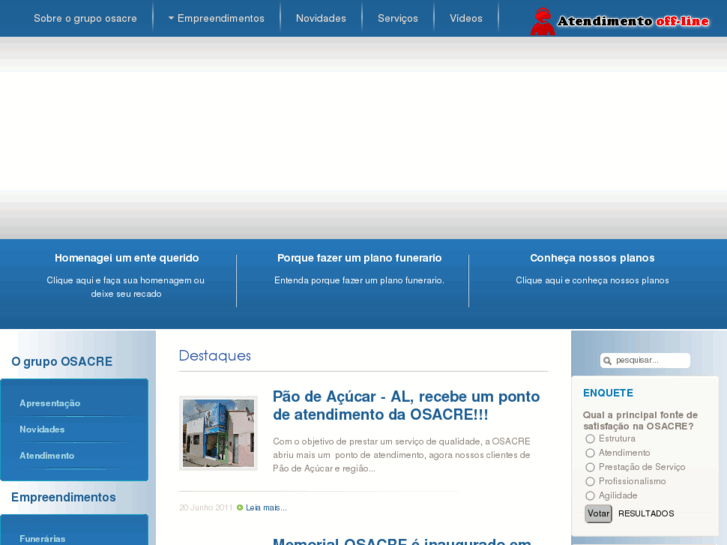This screenshot has height=545, width=727.
Task: Open Conheça nossos planos banner link
Action: tap(592, 258)
